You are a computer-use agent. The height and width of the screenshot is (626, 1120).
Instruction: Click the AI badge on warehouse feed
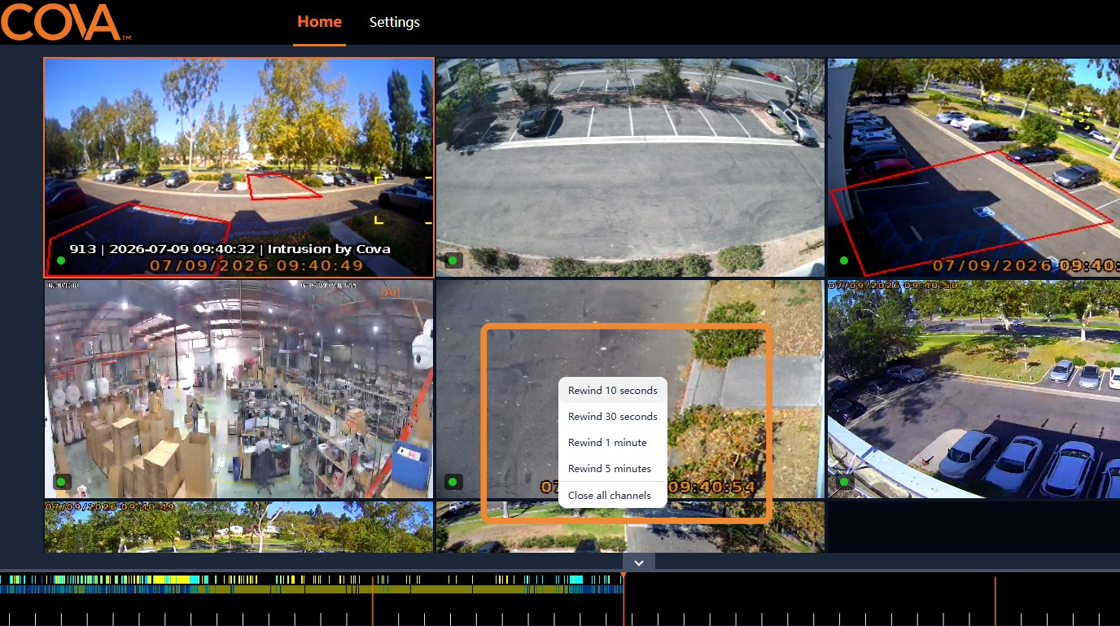[390, 292]
